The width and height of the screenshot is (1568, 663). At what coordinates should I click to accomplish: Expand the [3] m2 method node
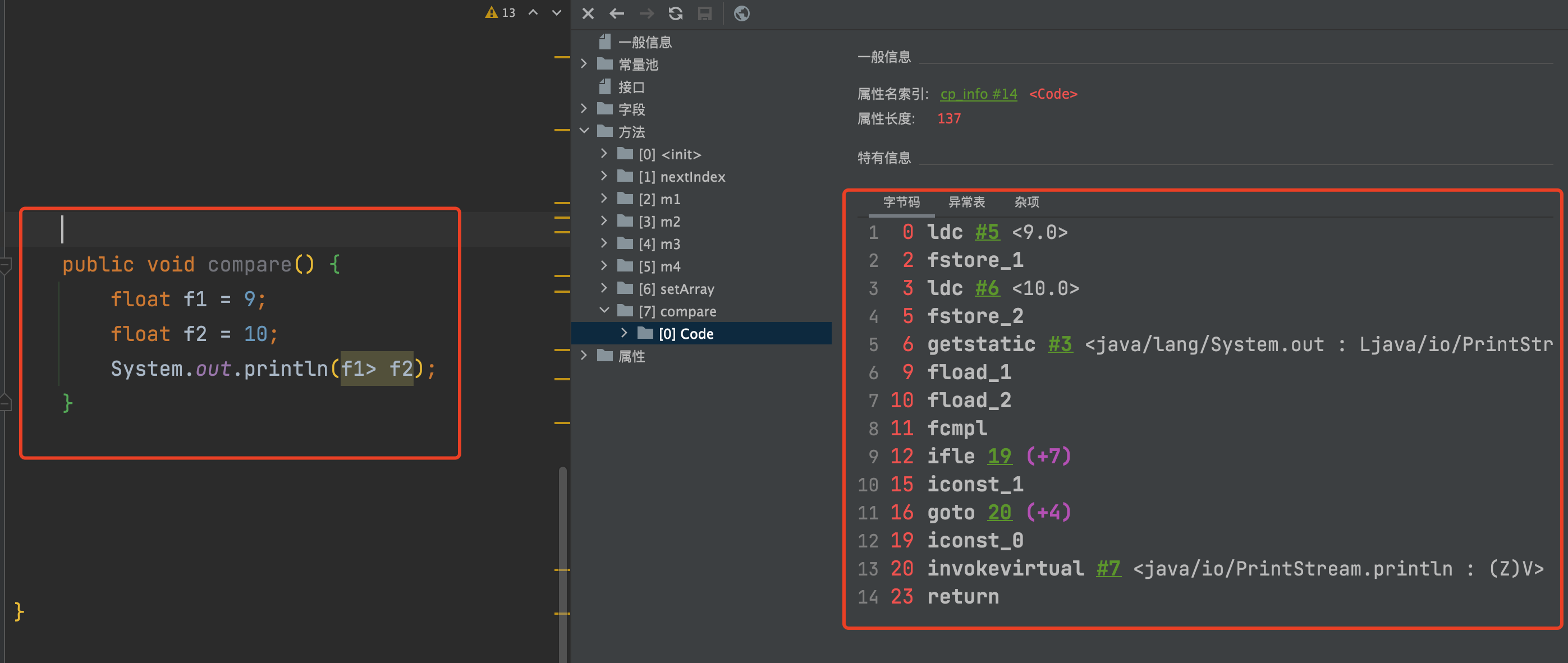[604, 222]
